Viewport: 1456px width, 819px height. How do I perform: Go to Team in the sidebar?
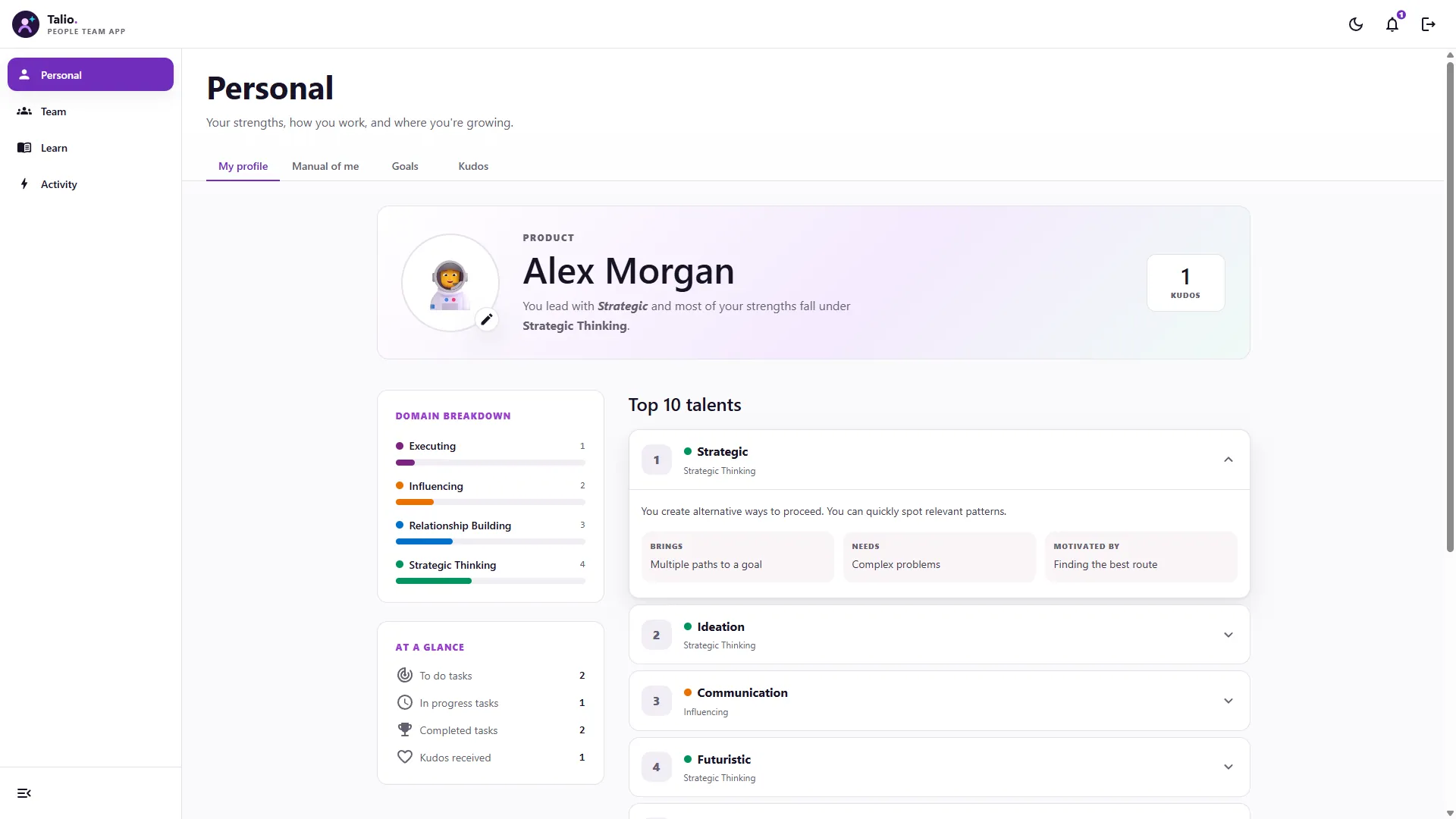point(90,111)
